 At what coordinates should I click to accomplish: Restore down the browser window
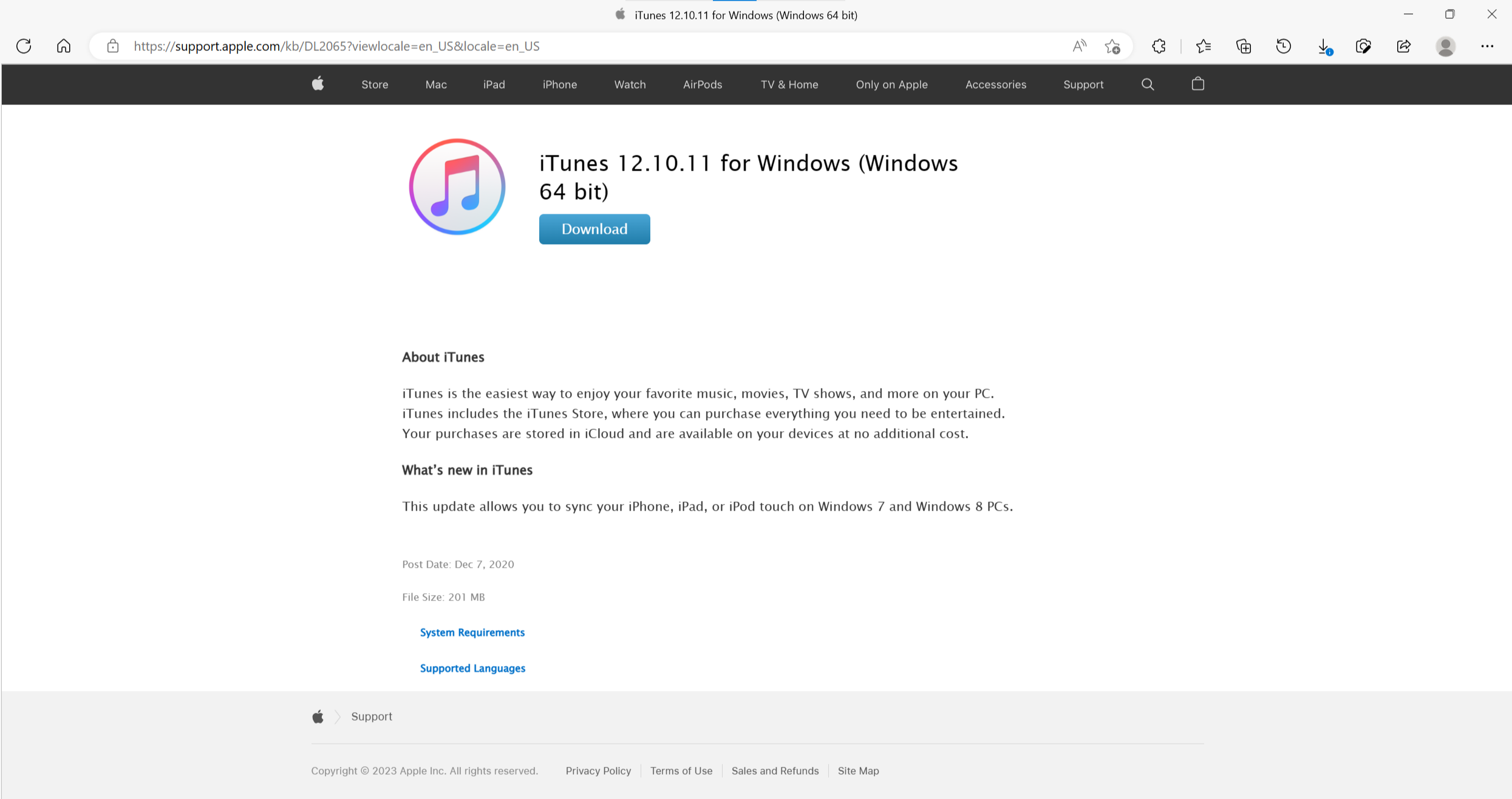[1449, 14]
